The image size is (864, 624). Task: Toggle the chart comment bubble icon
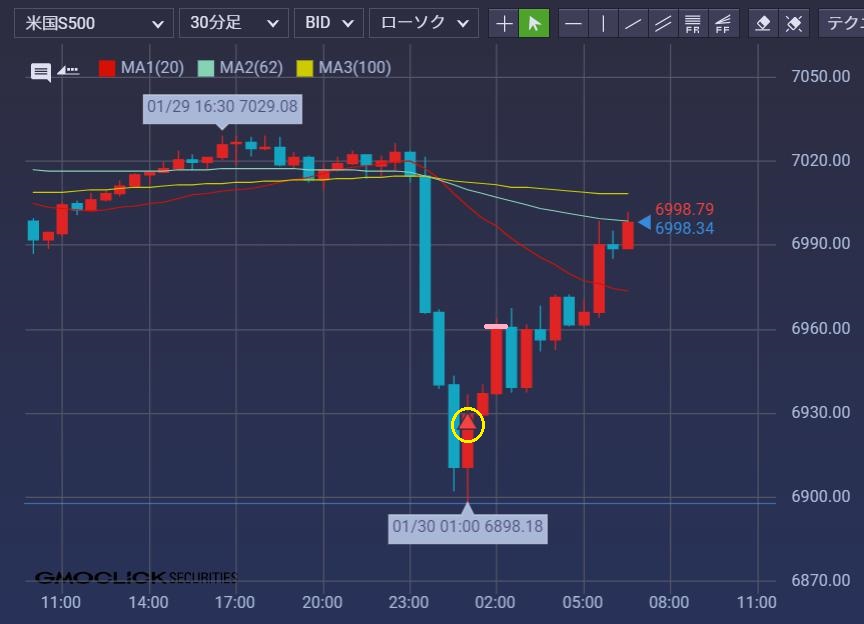click(x=41, y=71)
